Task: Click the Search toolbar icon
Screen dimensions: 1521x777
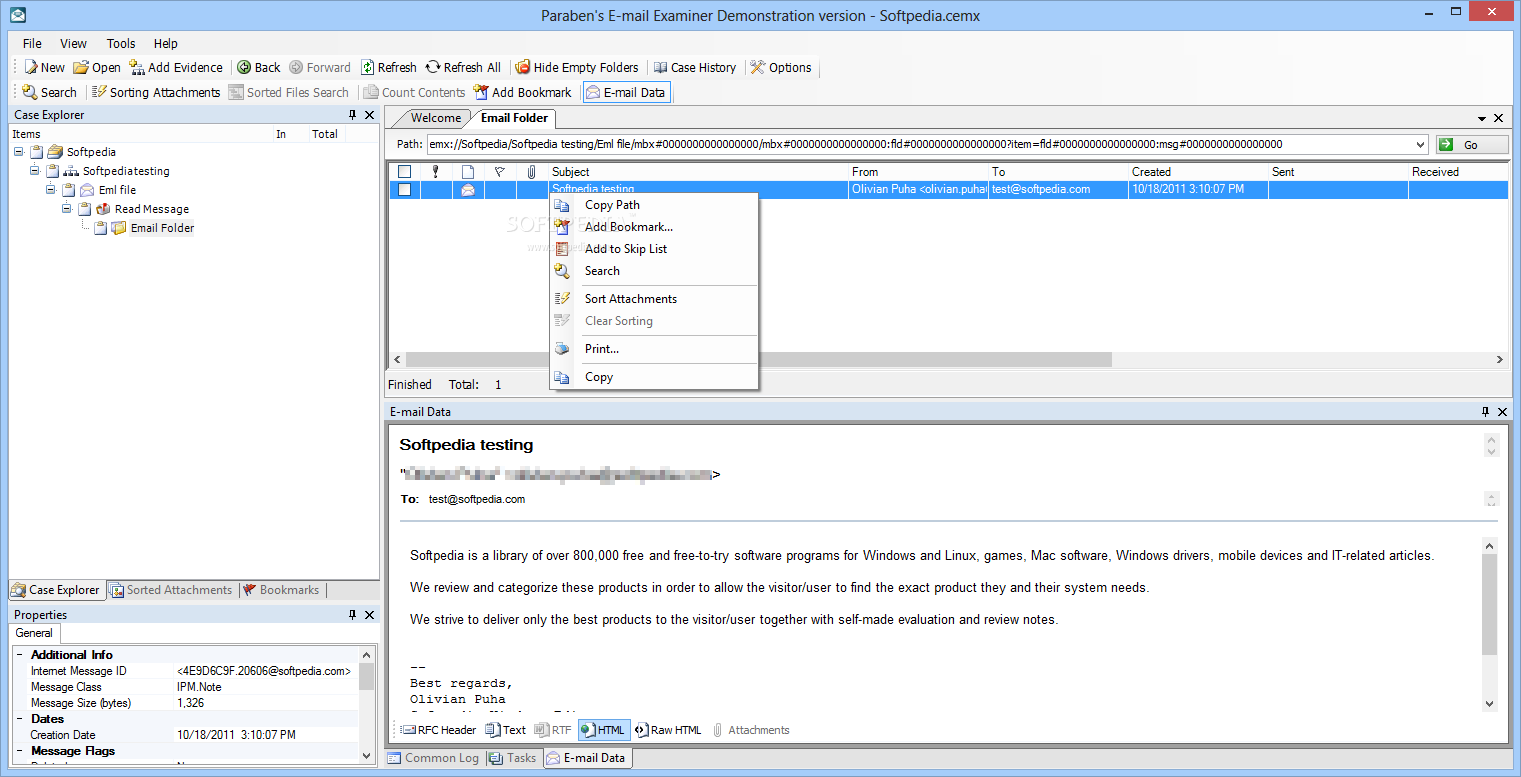Action: click(x=49, y=92)
